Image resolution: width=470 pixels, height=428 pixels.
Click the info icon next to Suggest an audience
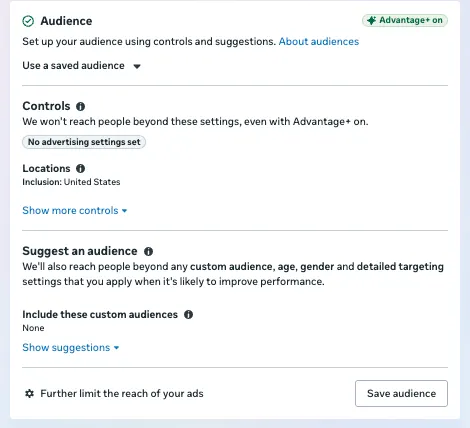tap(148, 251)
